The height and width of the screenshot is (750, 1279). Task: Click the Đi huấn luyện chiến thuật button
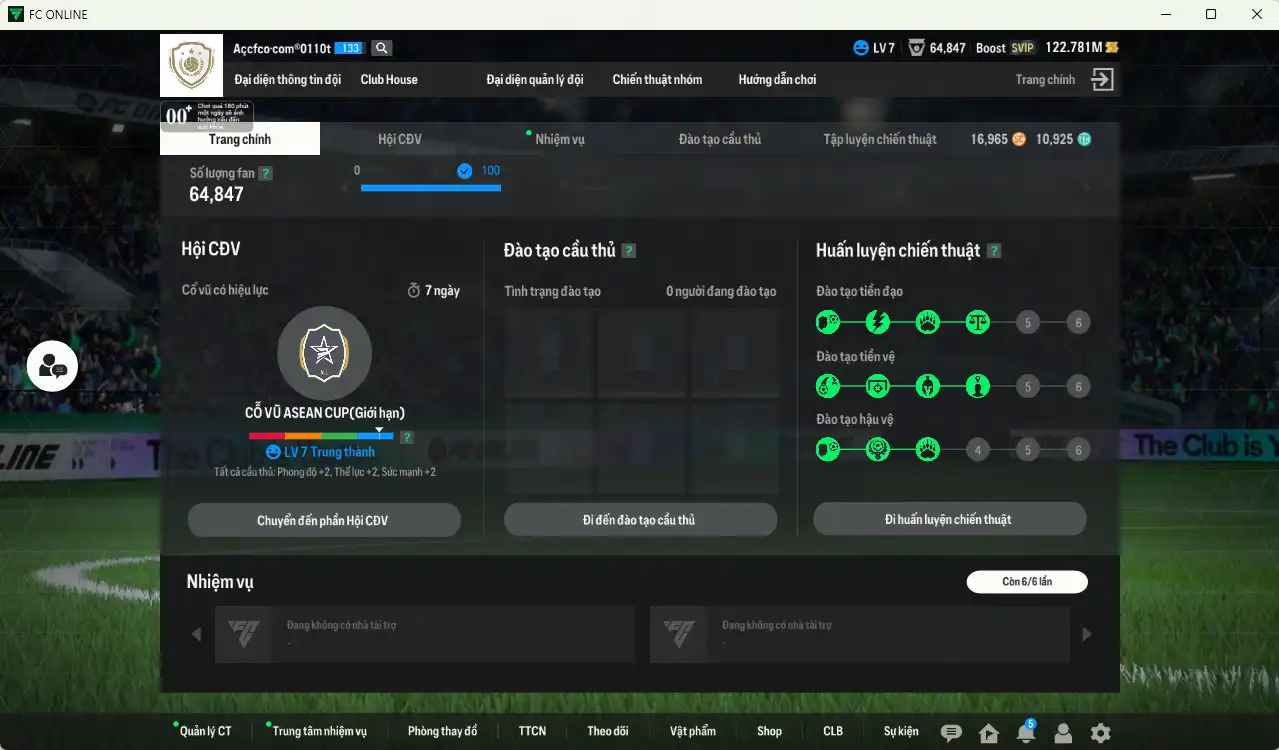949,519
